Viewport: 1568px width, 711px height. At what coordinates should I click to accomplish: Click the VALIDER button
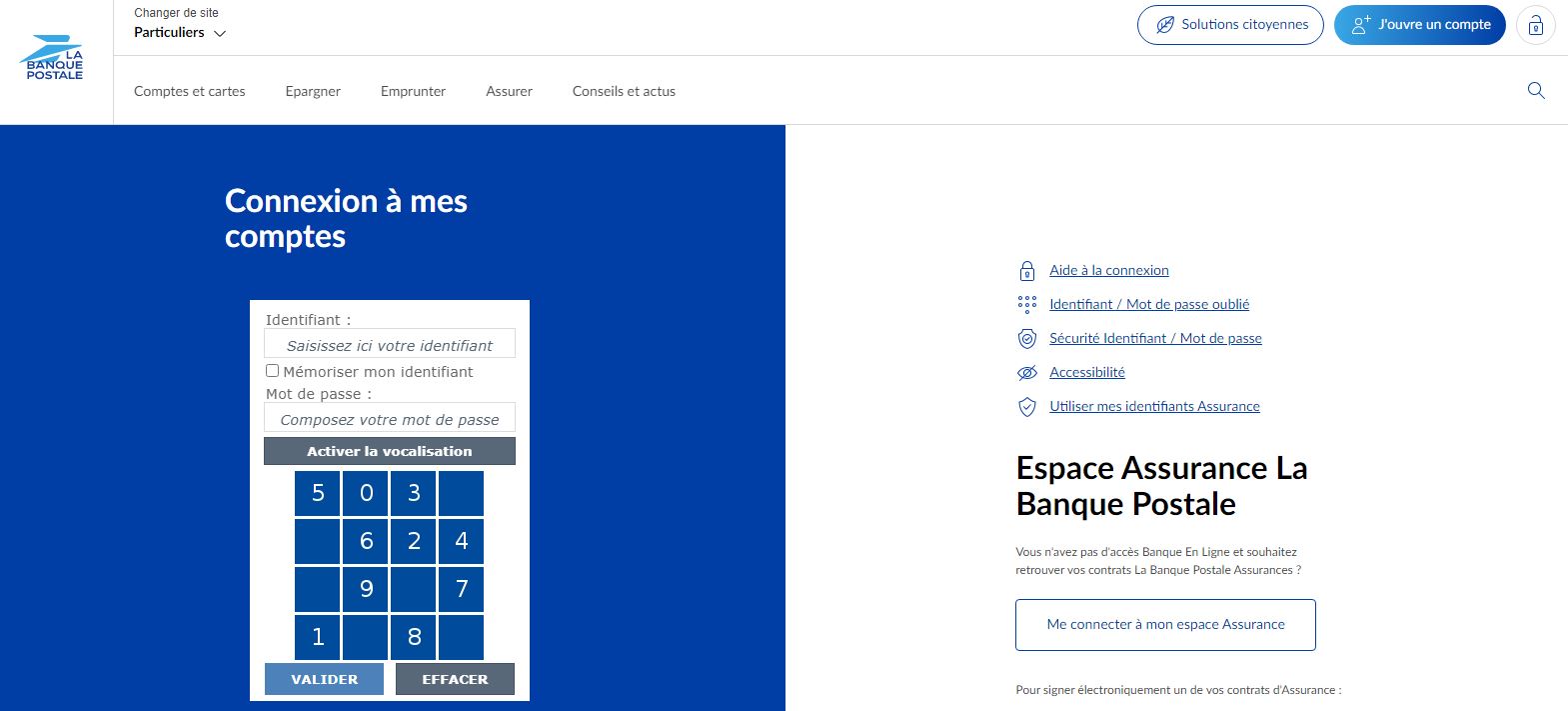[324, 679]
